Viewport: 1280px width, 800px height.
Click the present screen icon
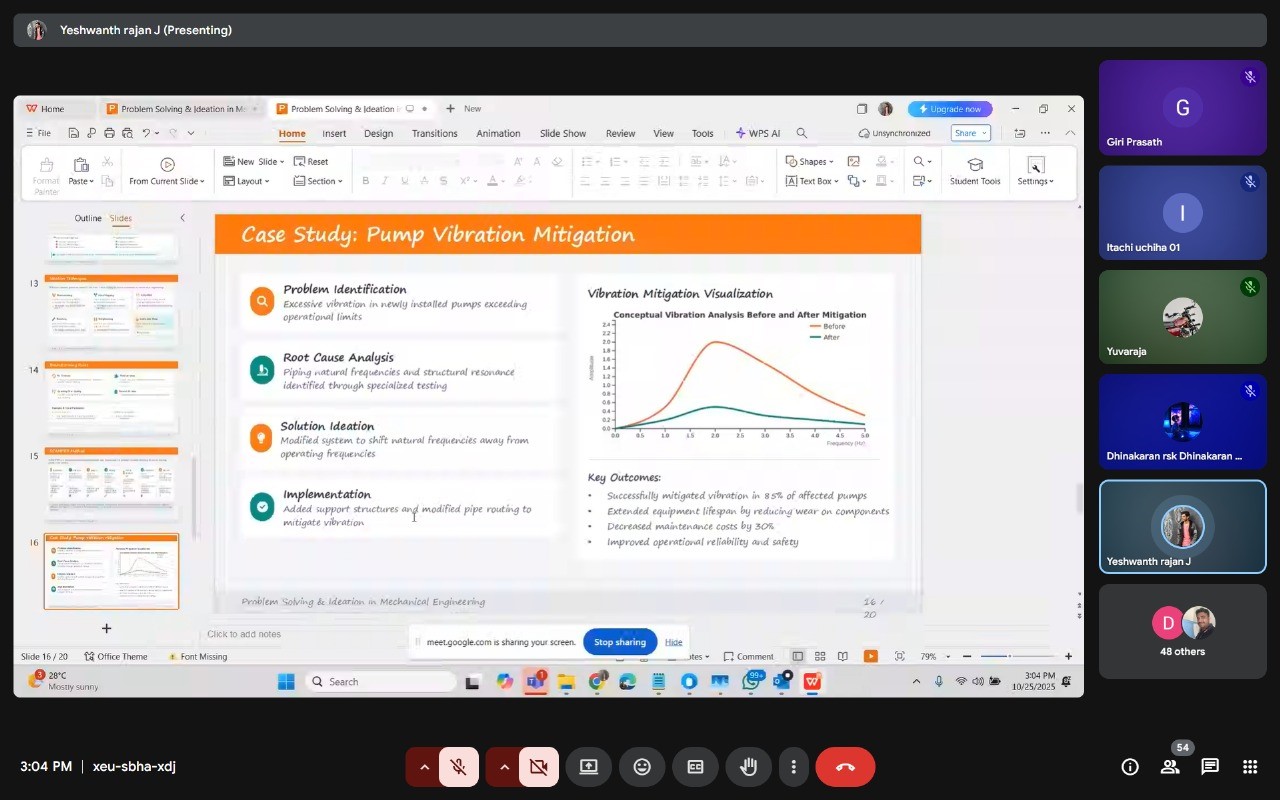tap(589, 767)
